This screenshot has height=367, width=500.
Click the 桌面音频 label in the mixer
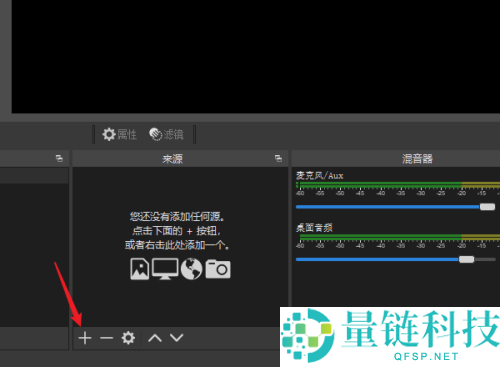[x=314, y=228]
